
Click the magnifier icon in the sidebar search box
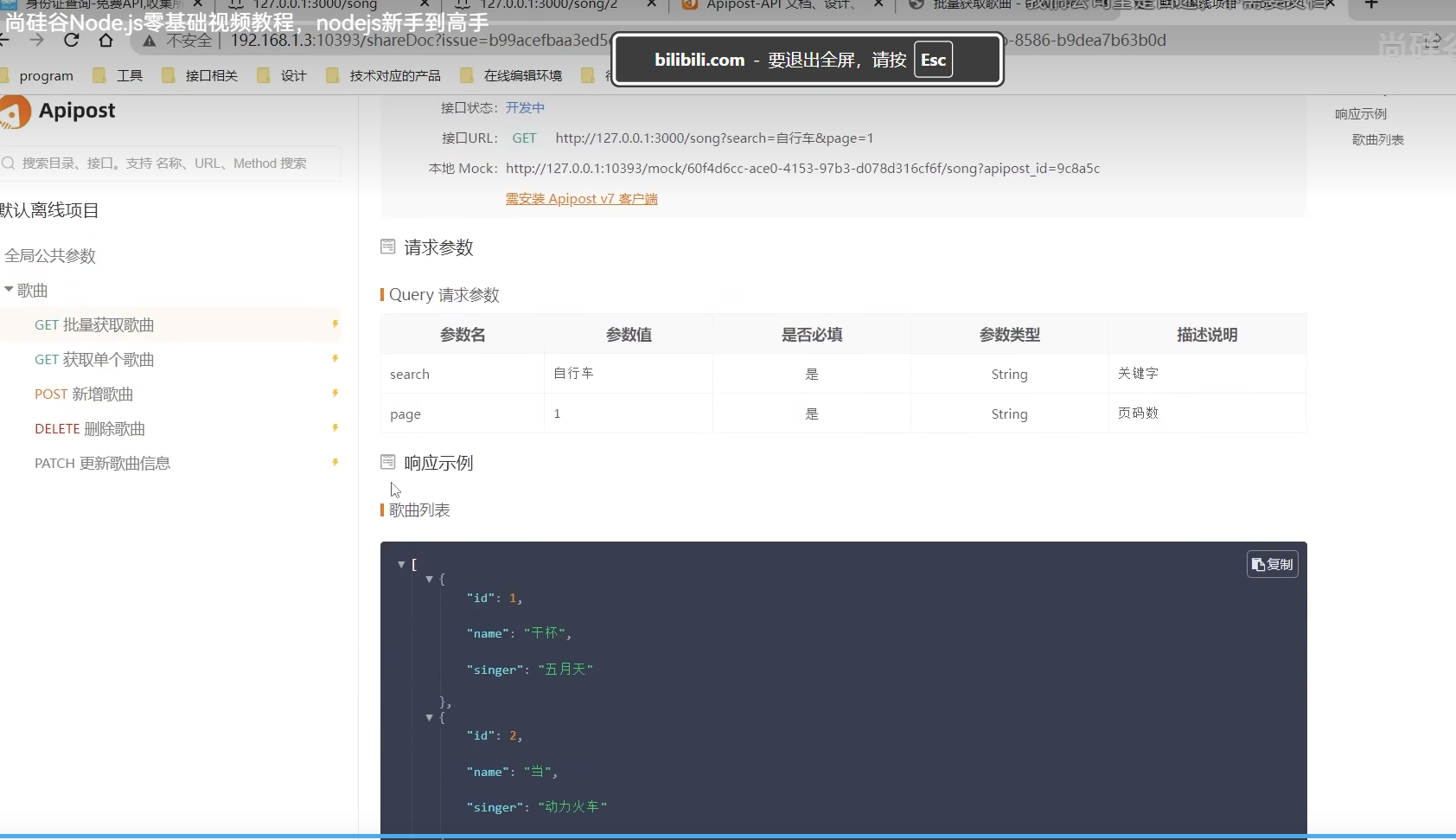[x=10, y=164]
